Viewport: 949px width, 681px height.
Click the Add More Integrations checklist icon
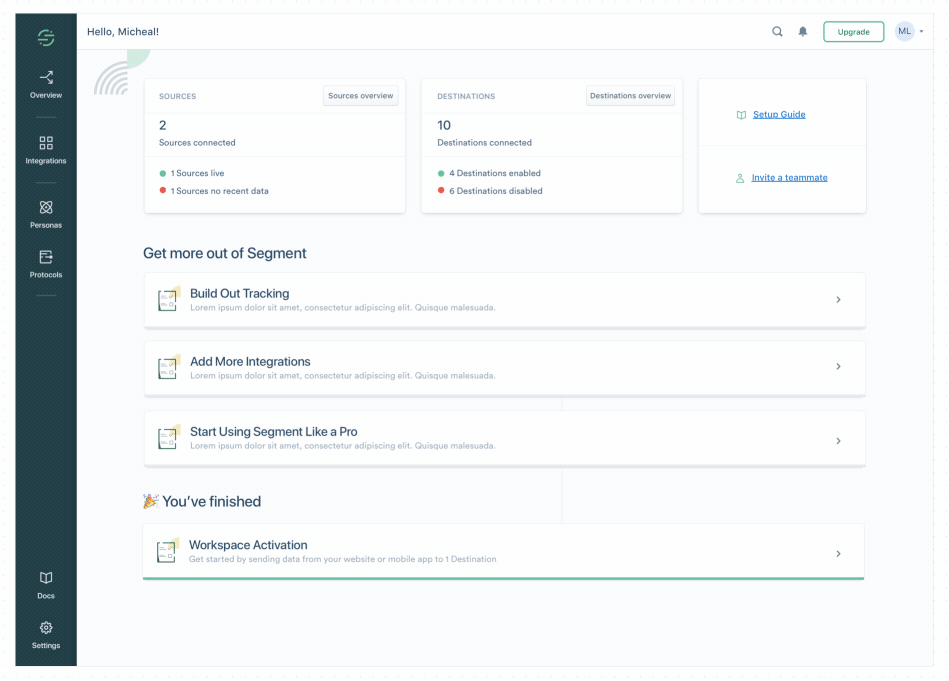click(168, 367)
